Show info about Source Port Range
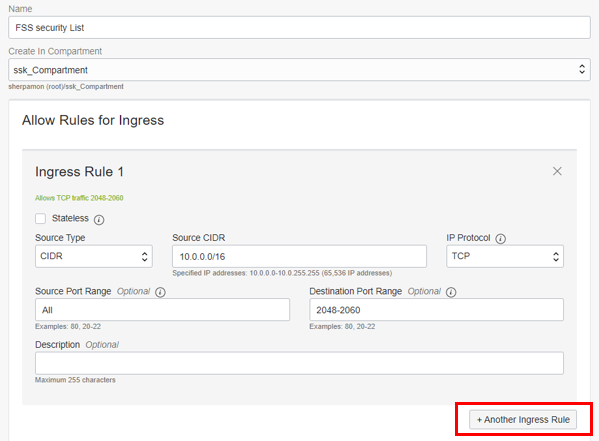The width and height of the screenshot is (599, 441). pyautogui.click(x=160, y=292)
